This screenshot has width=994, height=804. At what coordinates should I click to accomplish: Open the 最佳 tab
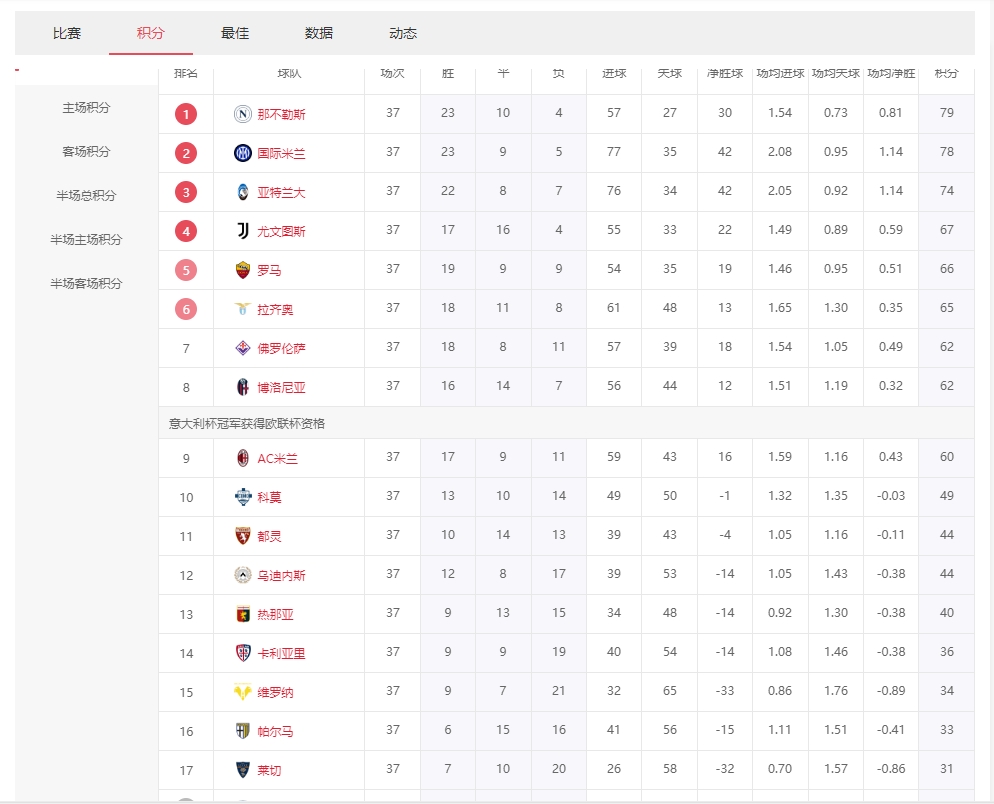(x=235, y=33)
